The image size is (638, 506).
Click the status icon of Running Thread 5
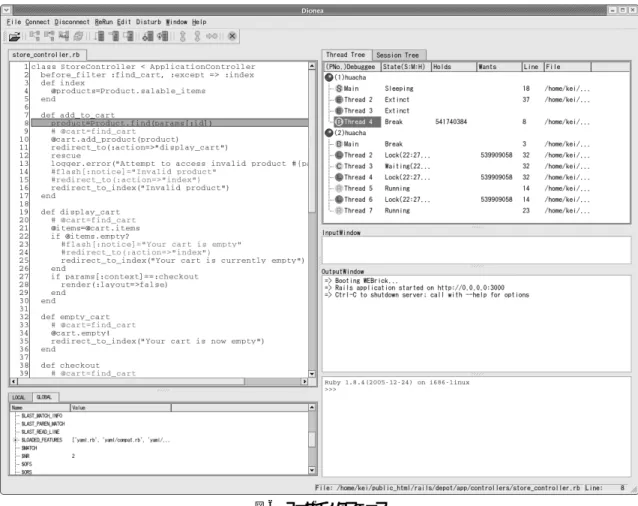[339, 188]
